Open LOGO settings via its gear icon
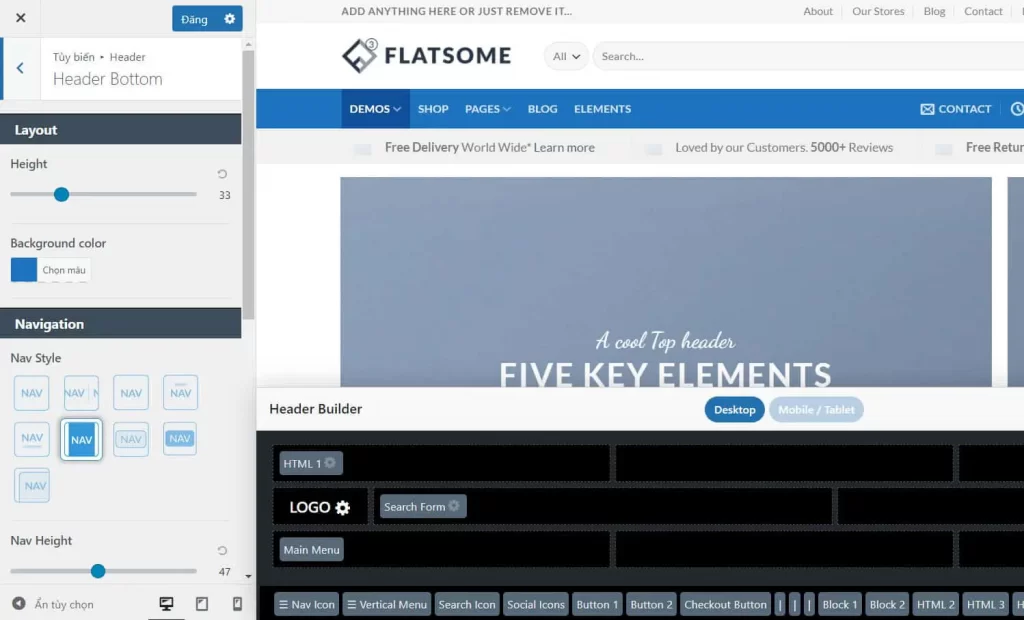This screenshot has height=620, width=1024. click(x=345, y=507)
